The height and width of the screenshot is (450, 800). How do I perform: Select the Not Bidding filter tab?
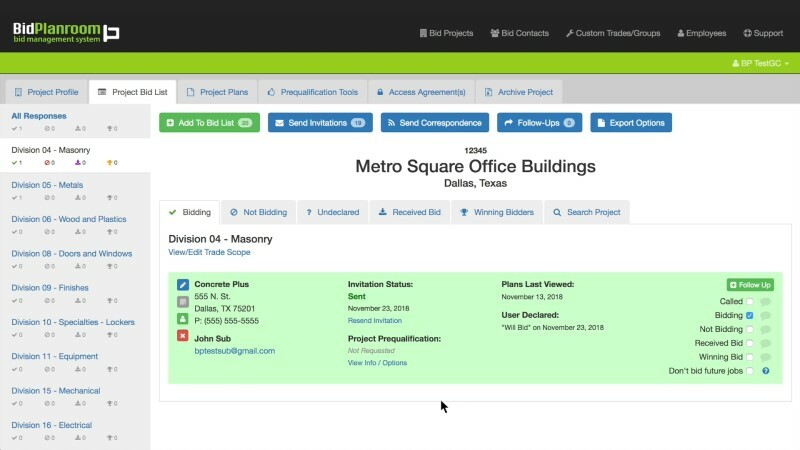[259, 212]
